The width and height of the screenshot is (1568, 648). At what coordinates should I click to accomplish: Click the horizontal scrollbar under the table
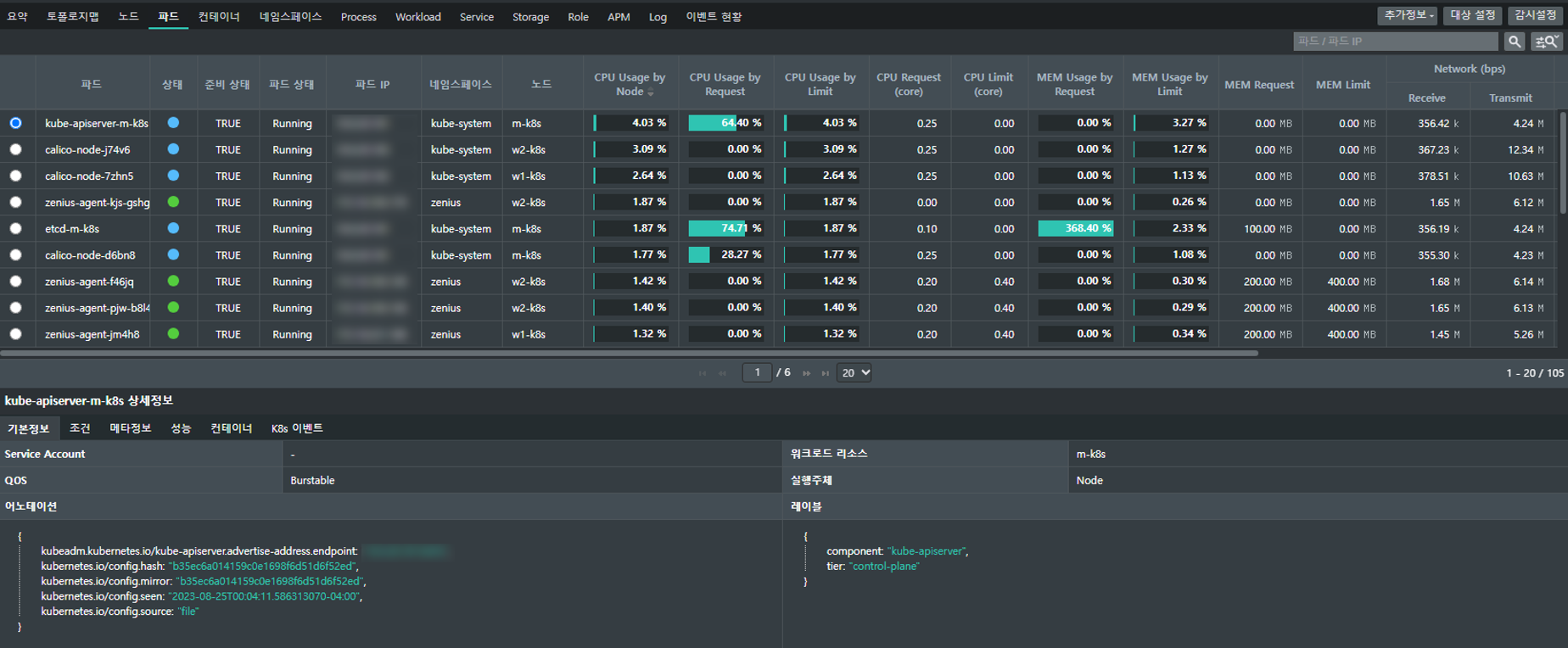click(x=630, y=353)
